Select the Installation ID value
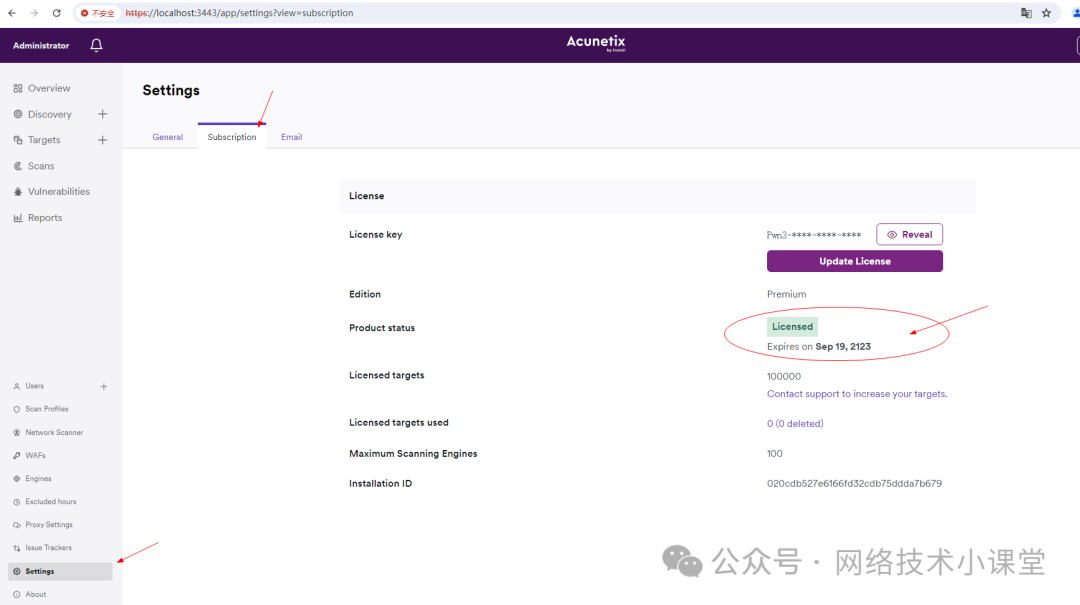Image resolution: width=1080 pixels, height=605 pixels. pos(854,484)
